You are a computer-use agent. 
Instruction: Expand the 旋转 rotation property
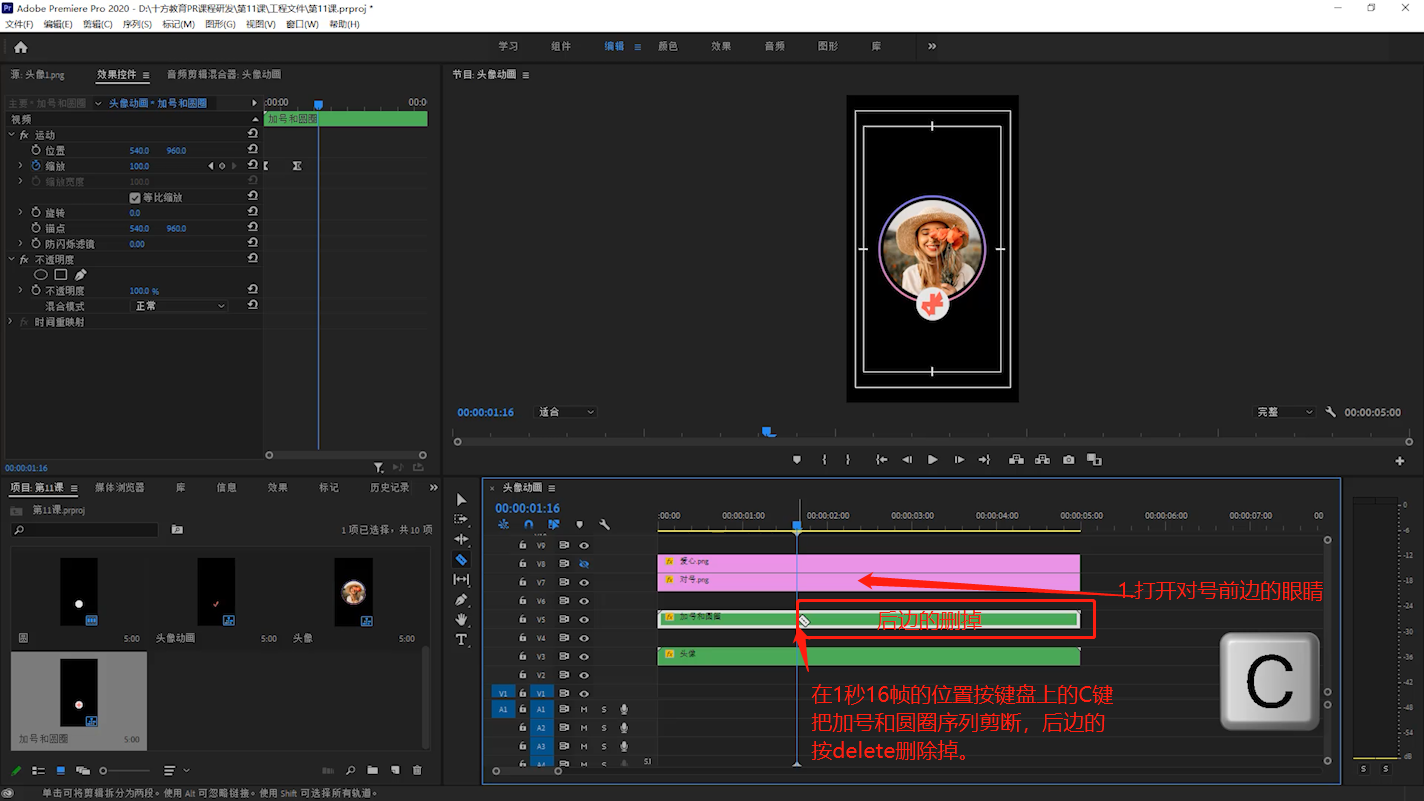[x=21, y=213]
